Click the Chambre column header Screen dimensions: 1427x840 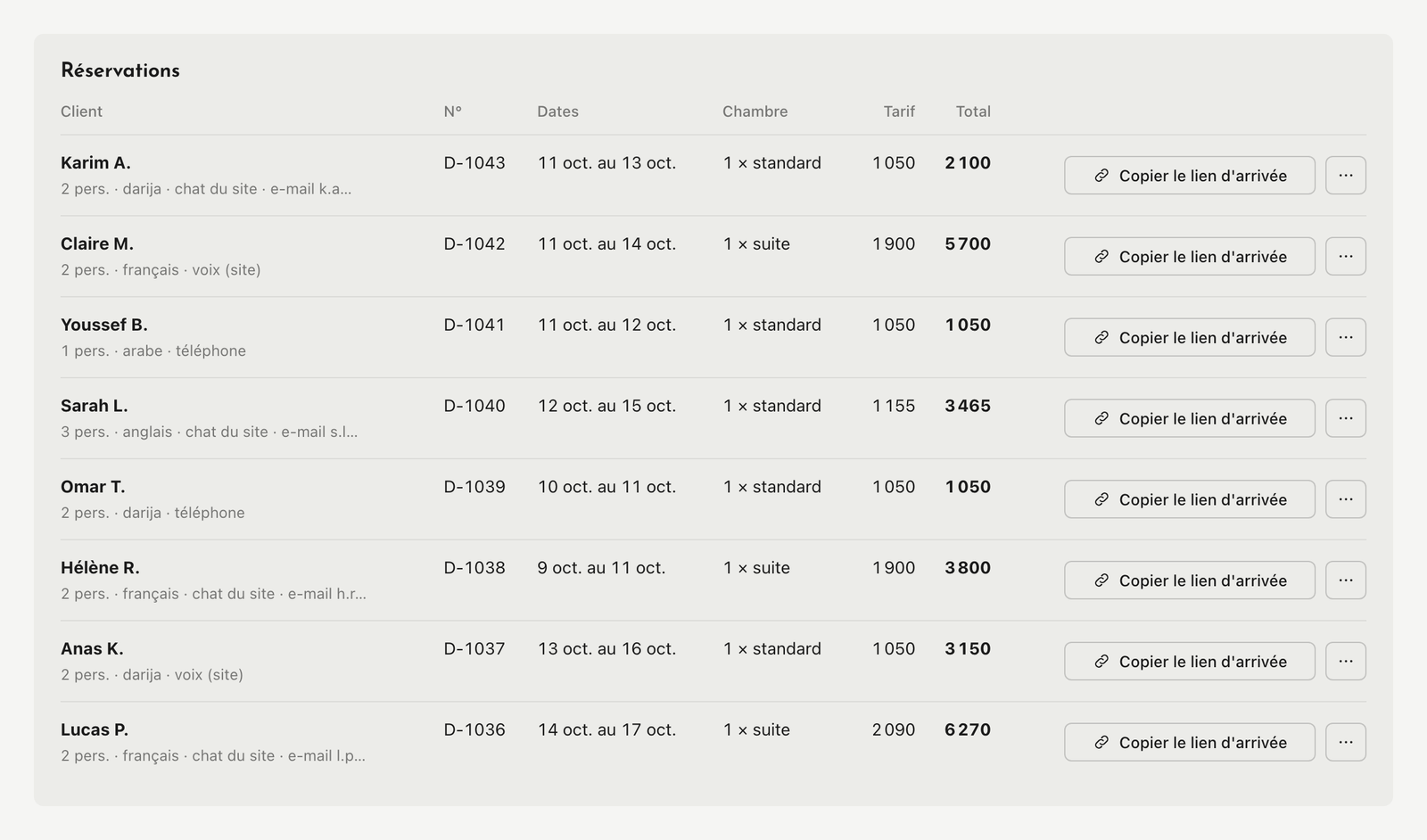click(755, 111)
